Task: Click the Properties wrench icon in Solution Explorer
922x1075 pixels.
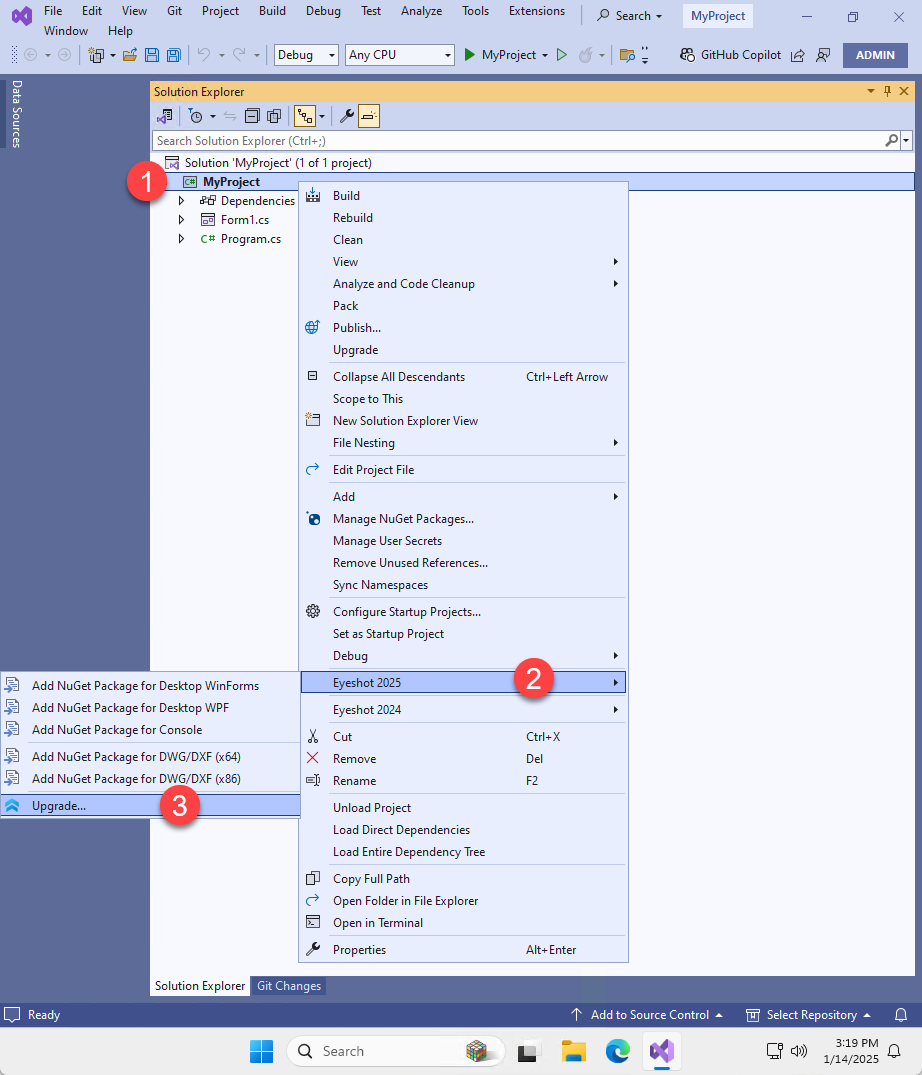Action: tap(347, 116)
